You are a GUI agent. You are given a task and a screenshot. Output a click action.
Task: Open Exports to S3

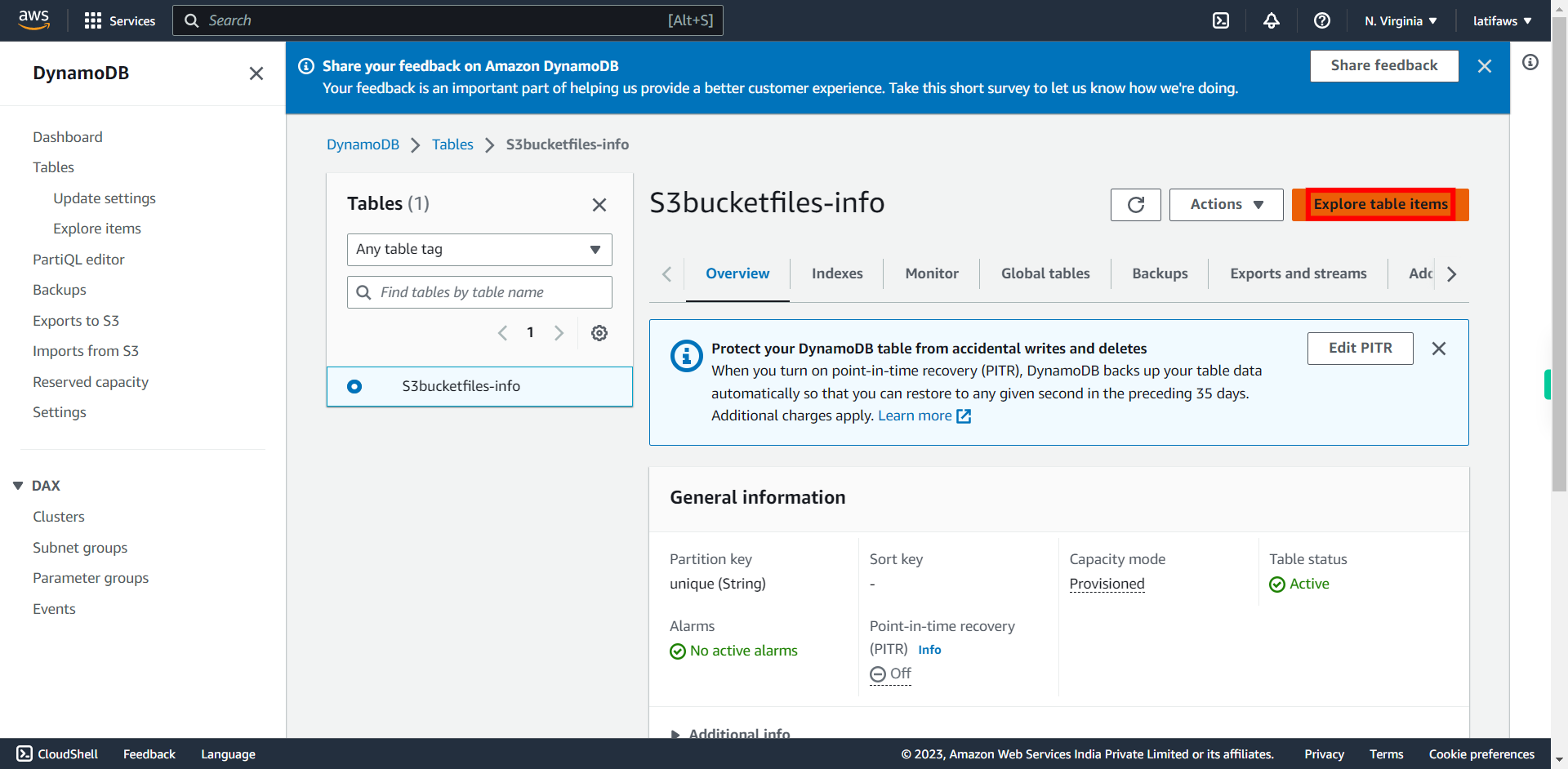coord(76,321)
